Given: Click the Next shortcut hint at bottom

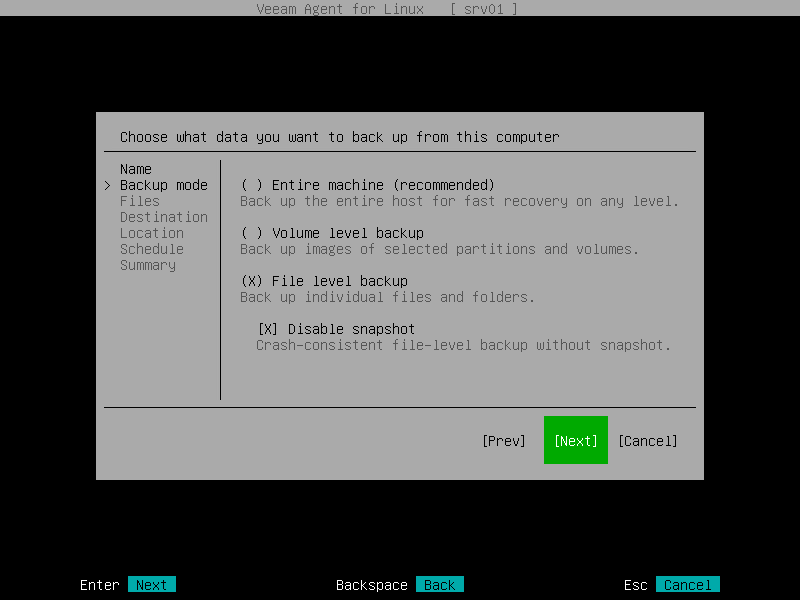Looking at the screenshot, I should (x=152, y=584).
